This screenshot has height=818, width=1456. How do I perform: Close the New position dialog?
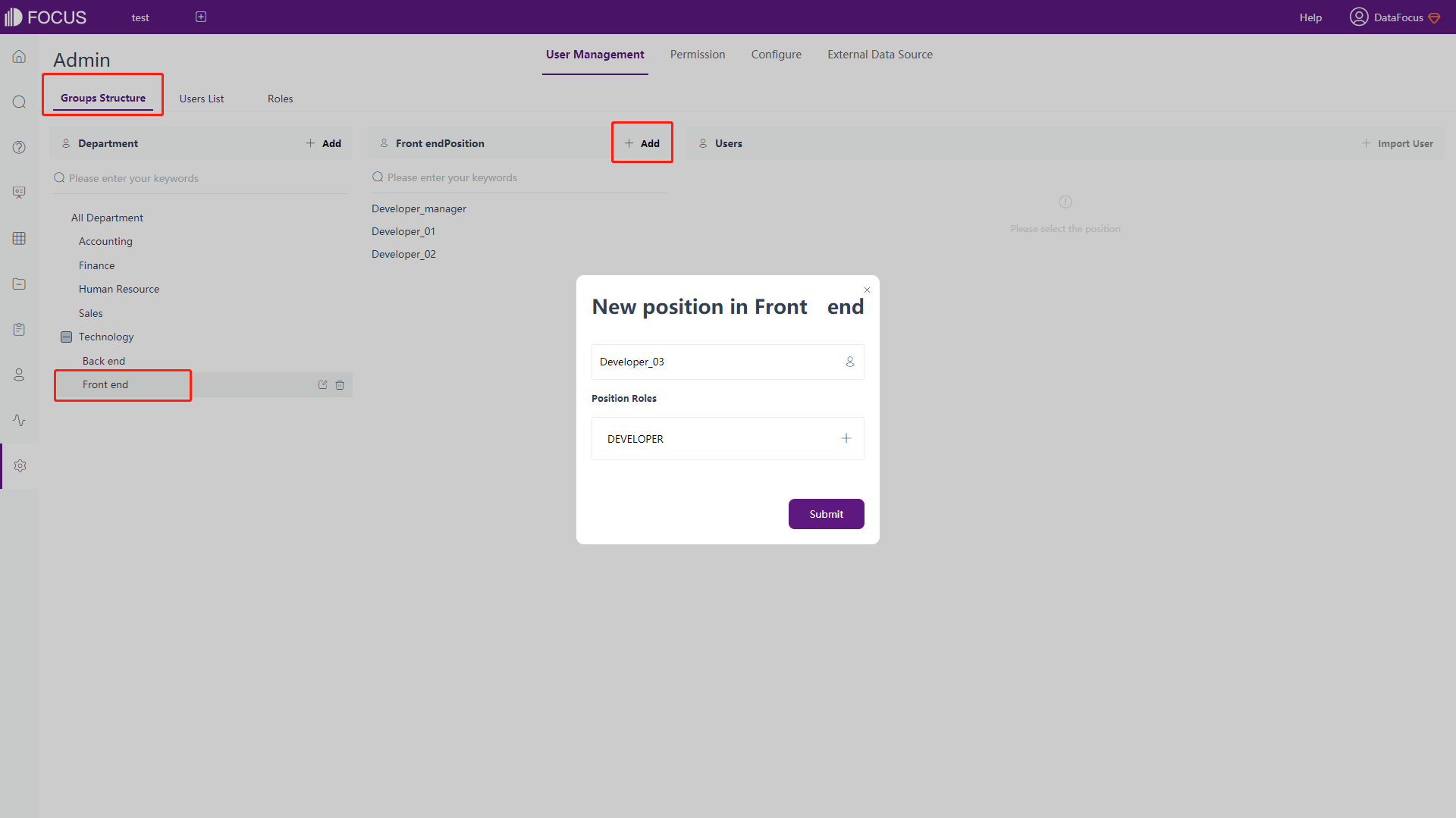[x=867, y=290]
